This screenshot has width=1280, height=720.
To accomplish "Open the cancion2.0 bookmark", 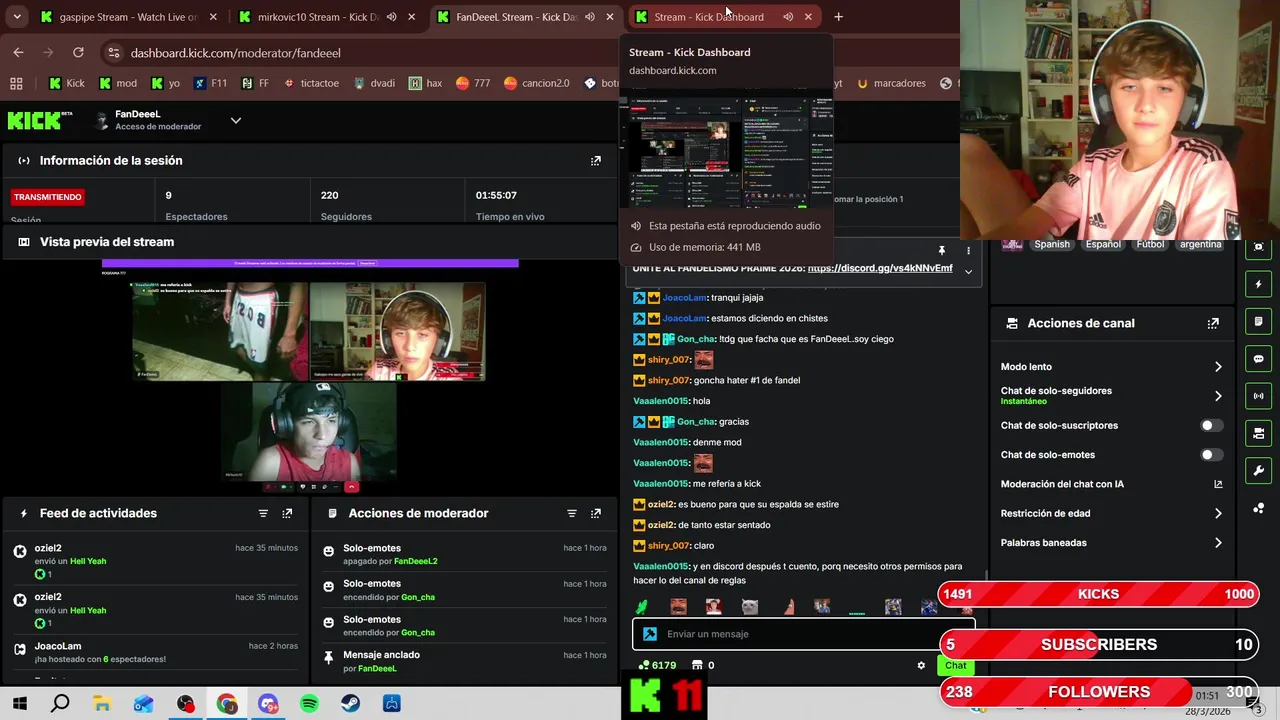I will pyautogui.click(x=536, y=83).
